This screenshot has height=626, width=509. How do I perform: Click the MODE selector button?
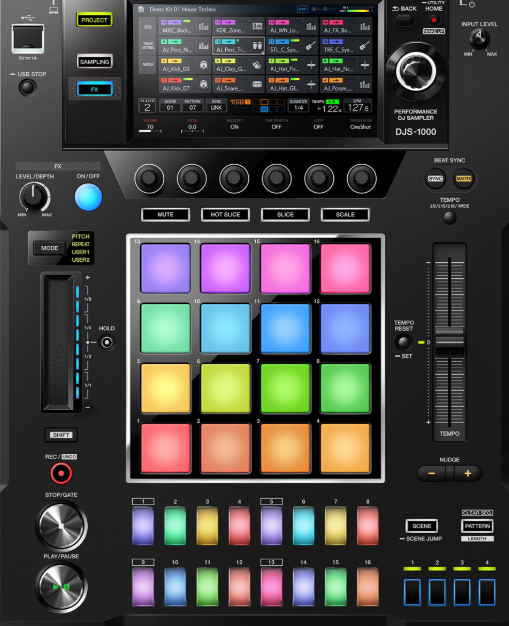tap(50, 248)
